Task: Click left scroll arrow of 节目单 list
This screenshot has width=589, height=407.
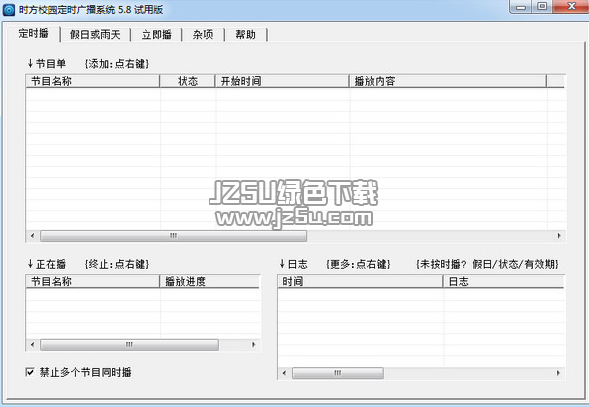Action: click(32, 236)
